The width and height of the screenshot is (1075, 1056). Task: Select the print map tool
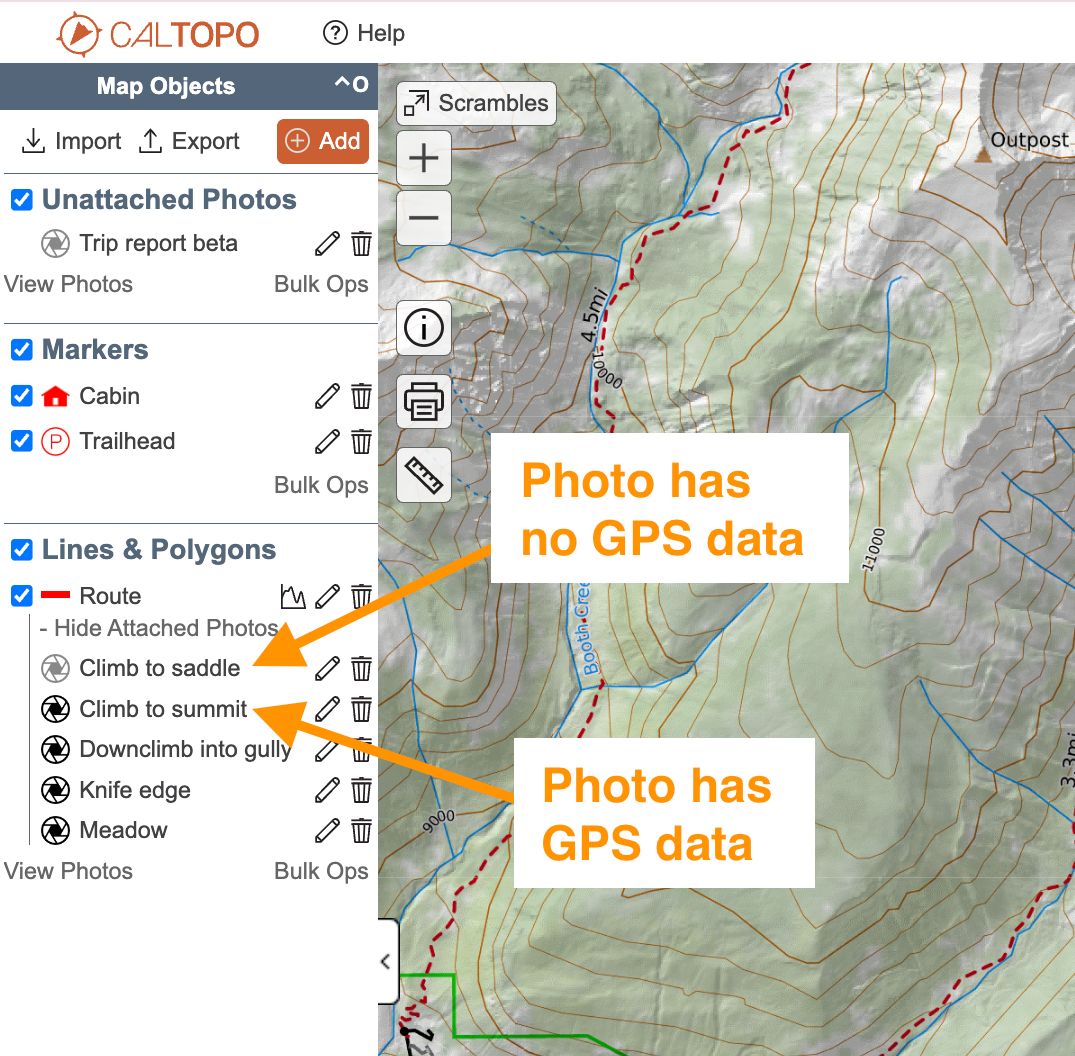coord(423,401)
